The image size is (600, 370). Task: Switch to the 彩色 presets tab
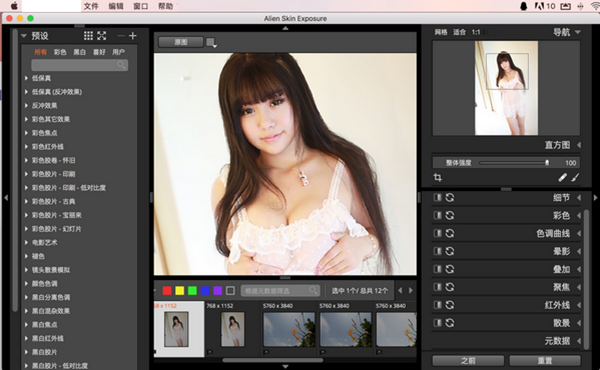click(x=60, y=52)
